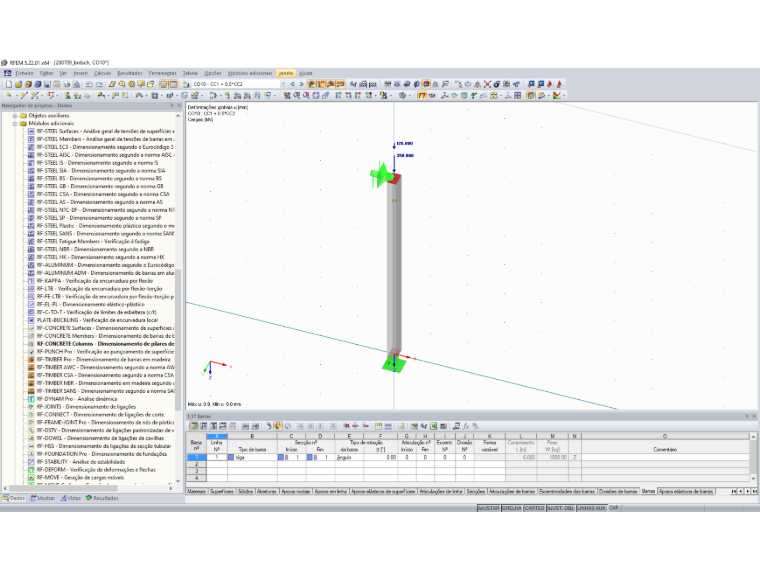
Task: Click the Redo arrow icon
Action: pos(99,84)
